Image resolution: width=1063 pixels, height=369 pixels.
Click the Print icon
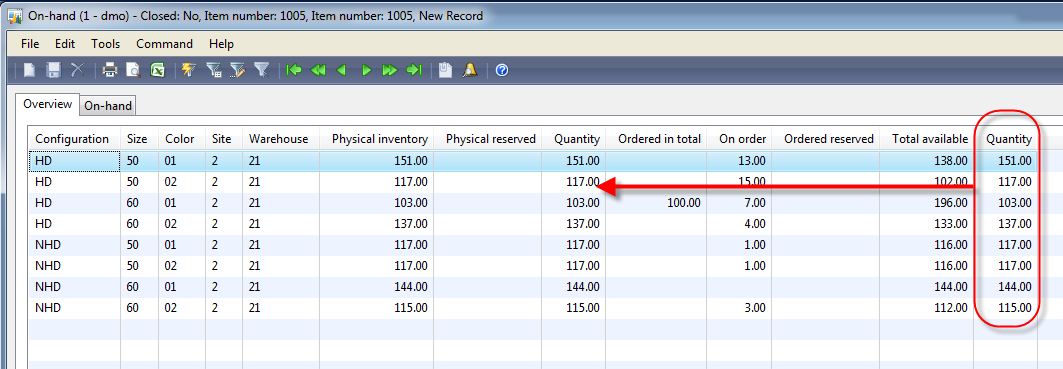click(110, 70)
